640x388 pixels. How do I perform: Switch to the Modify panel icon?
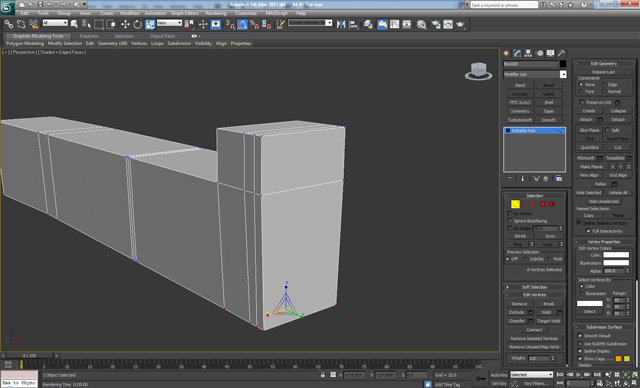pos(518,53)
